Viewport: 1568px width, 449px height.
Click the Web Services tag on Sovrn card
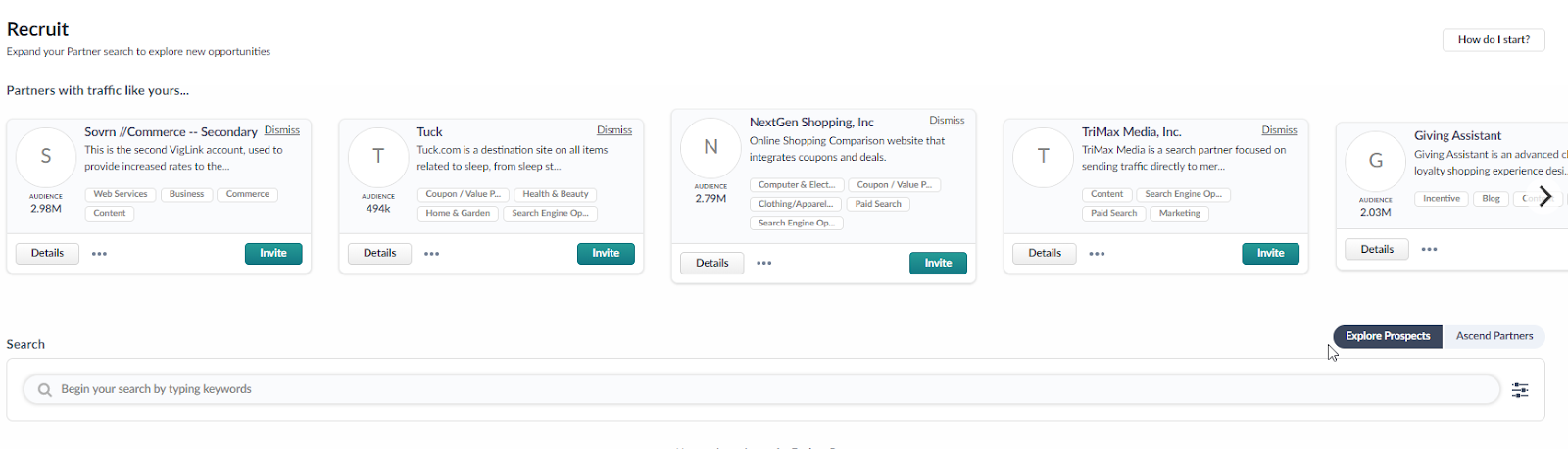tap(121, 195)
